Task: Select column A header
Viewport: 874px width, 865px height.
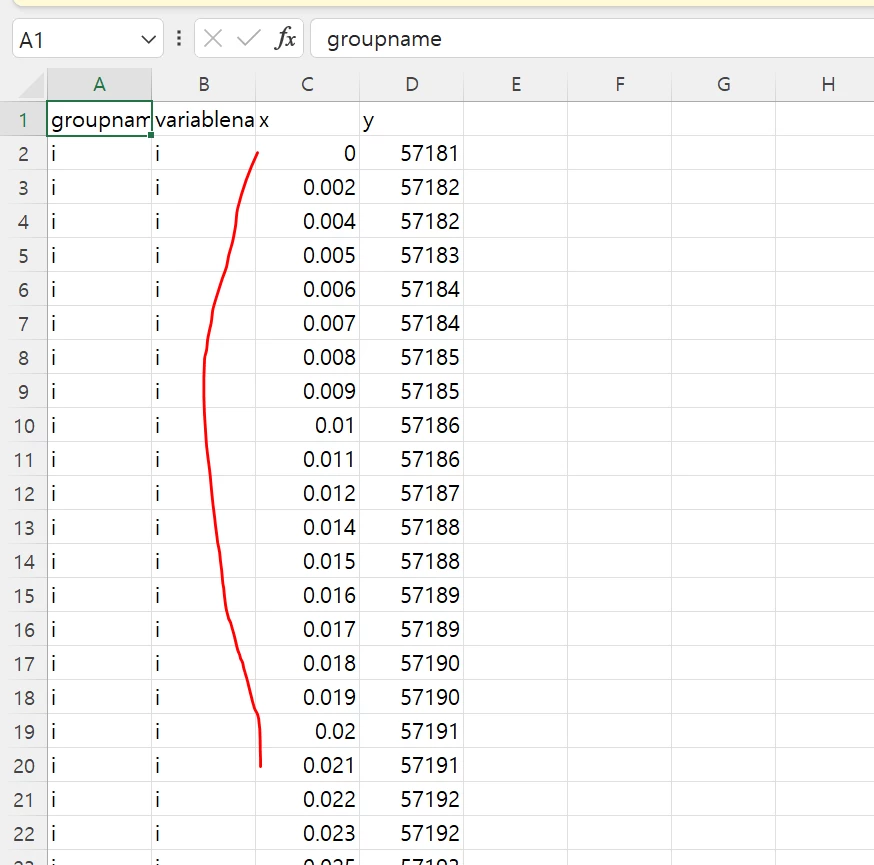Action: pos(99,85)
